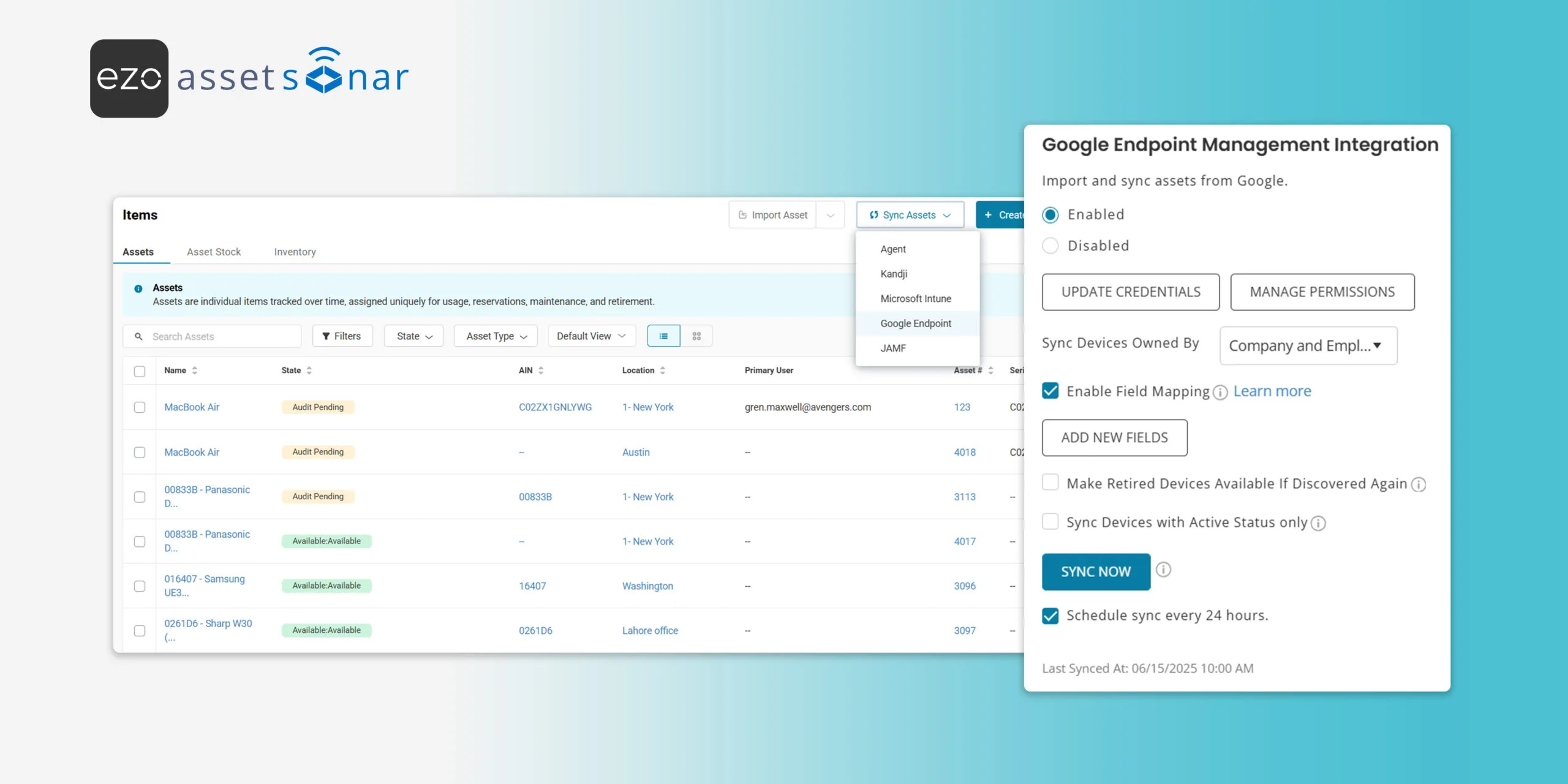Check the 016407 - Samsung row checkbox
Screen dimensions: 1568x784
[140, 586]
